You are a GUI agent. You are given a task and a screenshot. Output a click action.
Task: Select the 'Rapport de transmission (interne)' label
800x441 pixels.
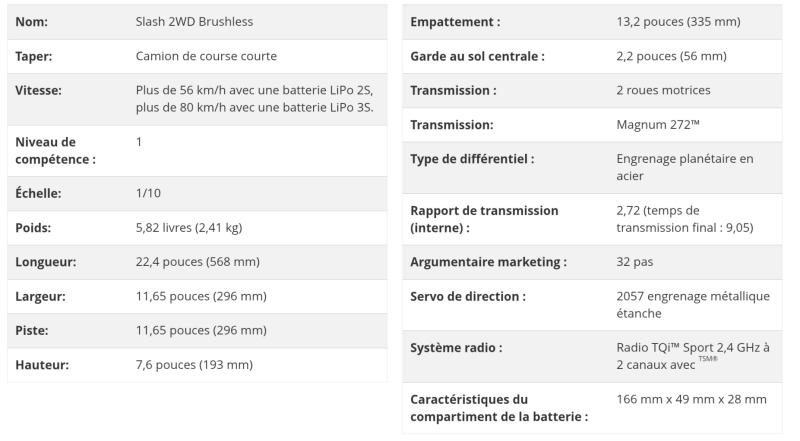coord(484,219)
